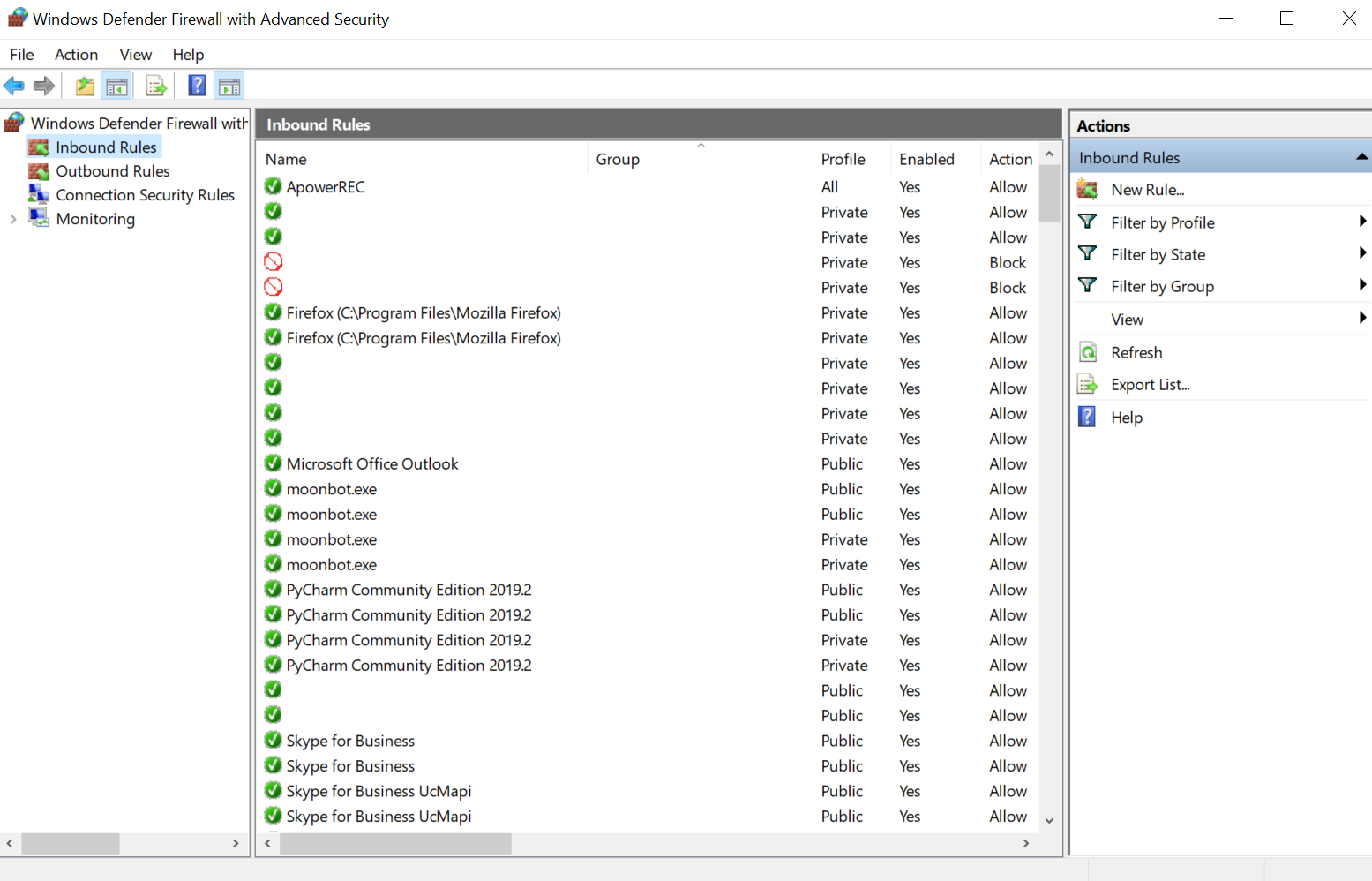
Task: Select Connection Security Rules in the tree
Action: tap(146, 195)
